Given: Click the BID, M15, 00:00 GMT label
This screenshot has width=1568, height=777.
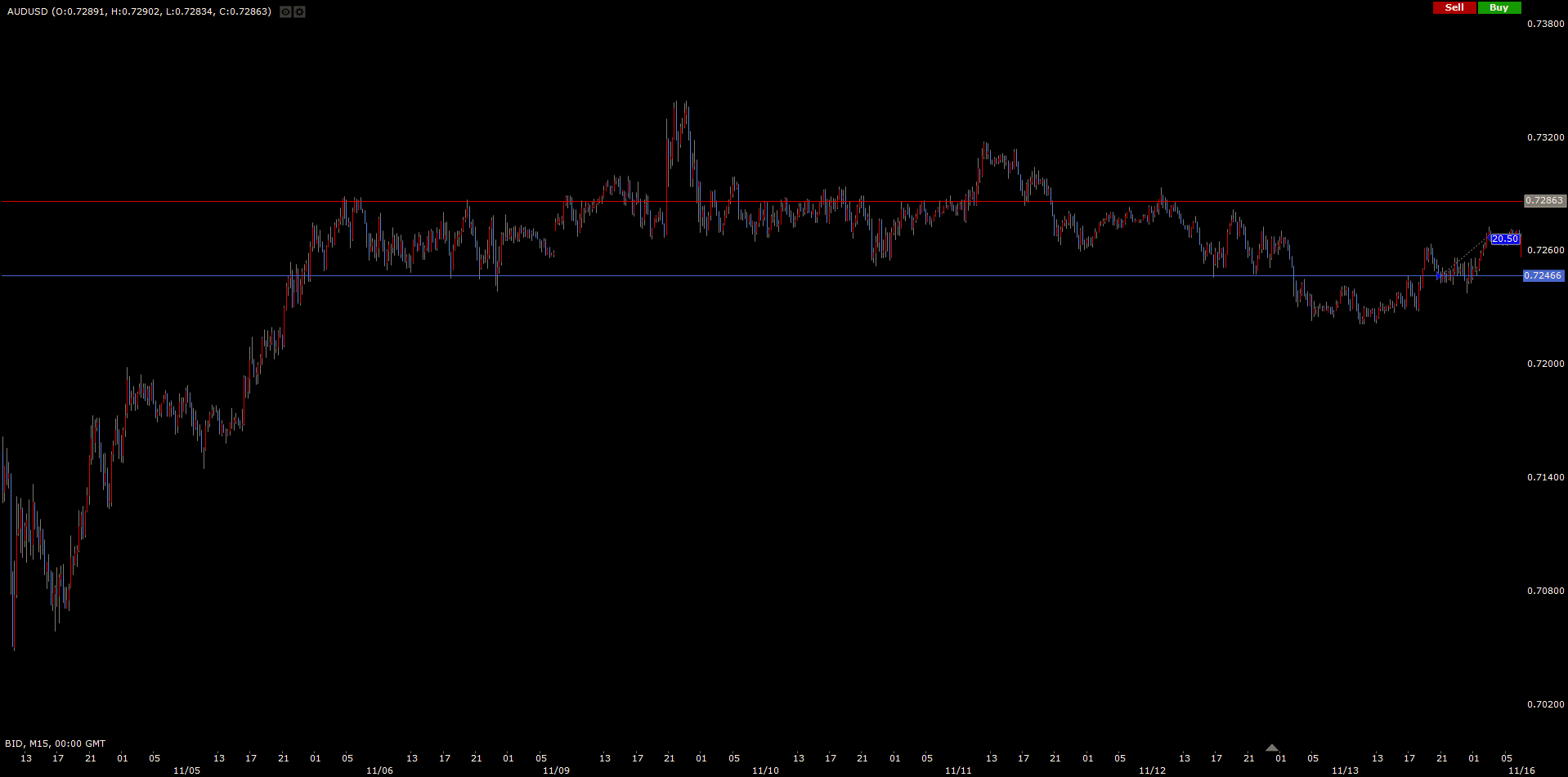Looking at the screenshot, I should 55,744.
